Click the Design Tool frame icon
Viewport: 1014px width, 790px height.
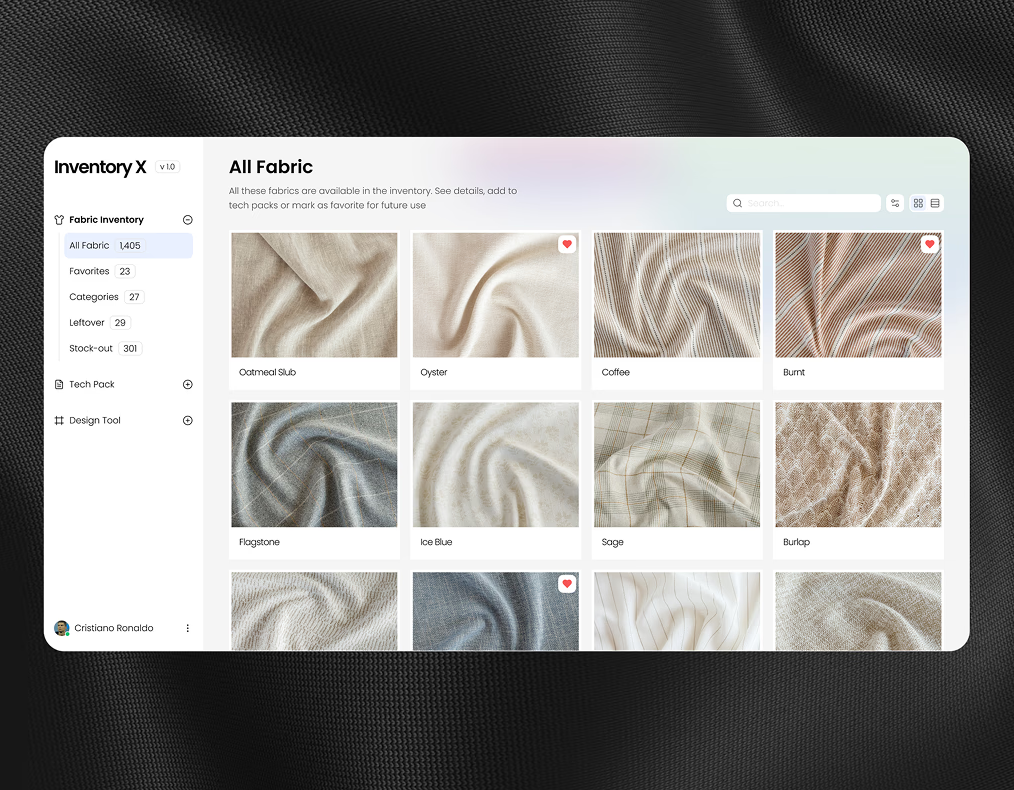click(59, 421)
